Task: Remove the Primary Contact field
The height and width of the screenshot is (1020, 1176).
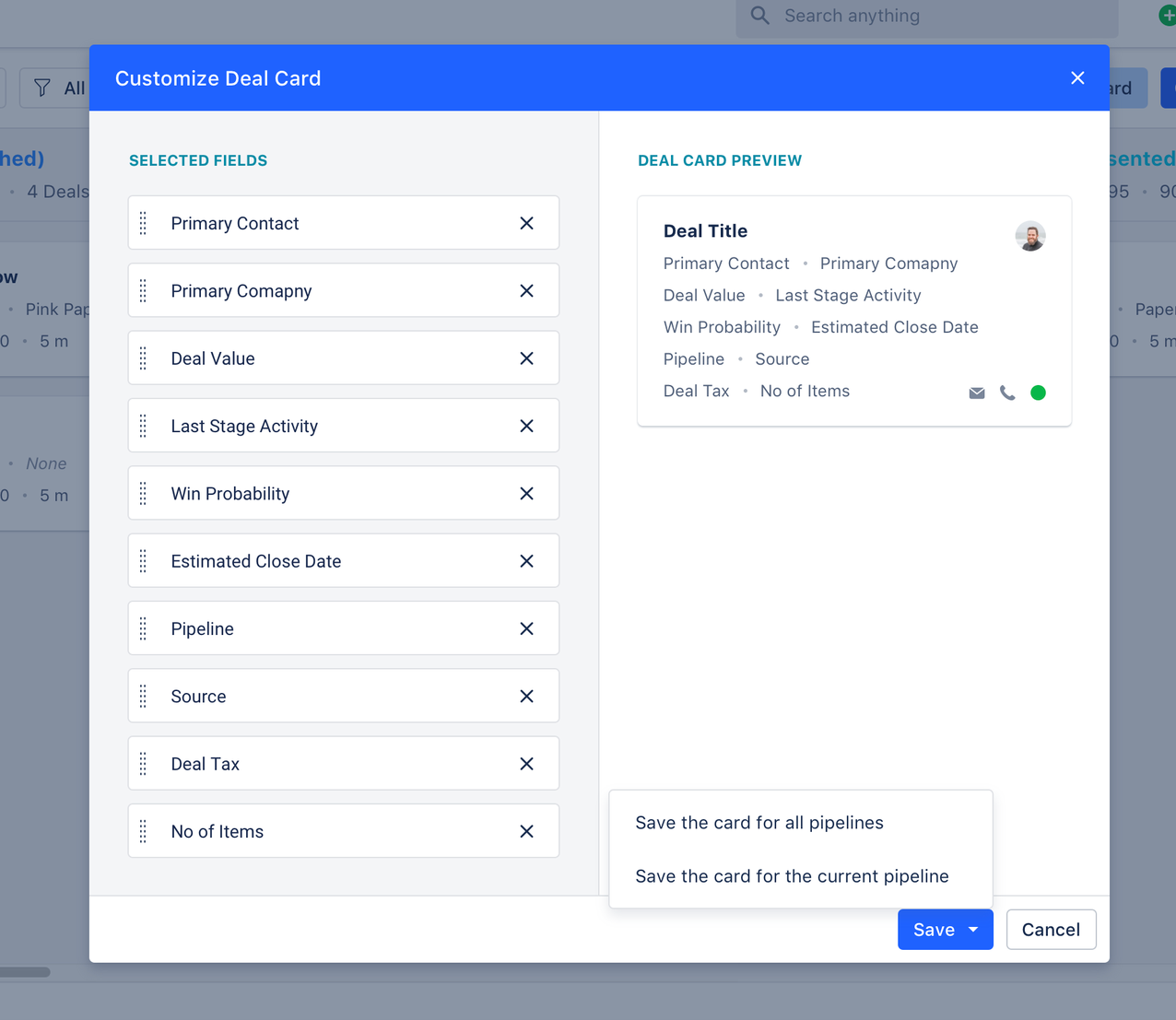Action: point(526,223)
